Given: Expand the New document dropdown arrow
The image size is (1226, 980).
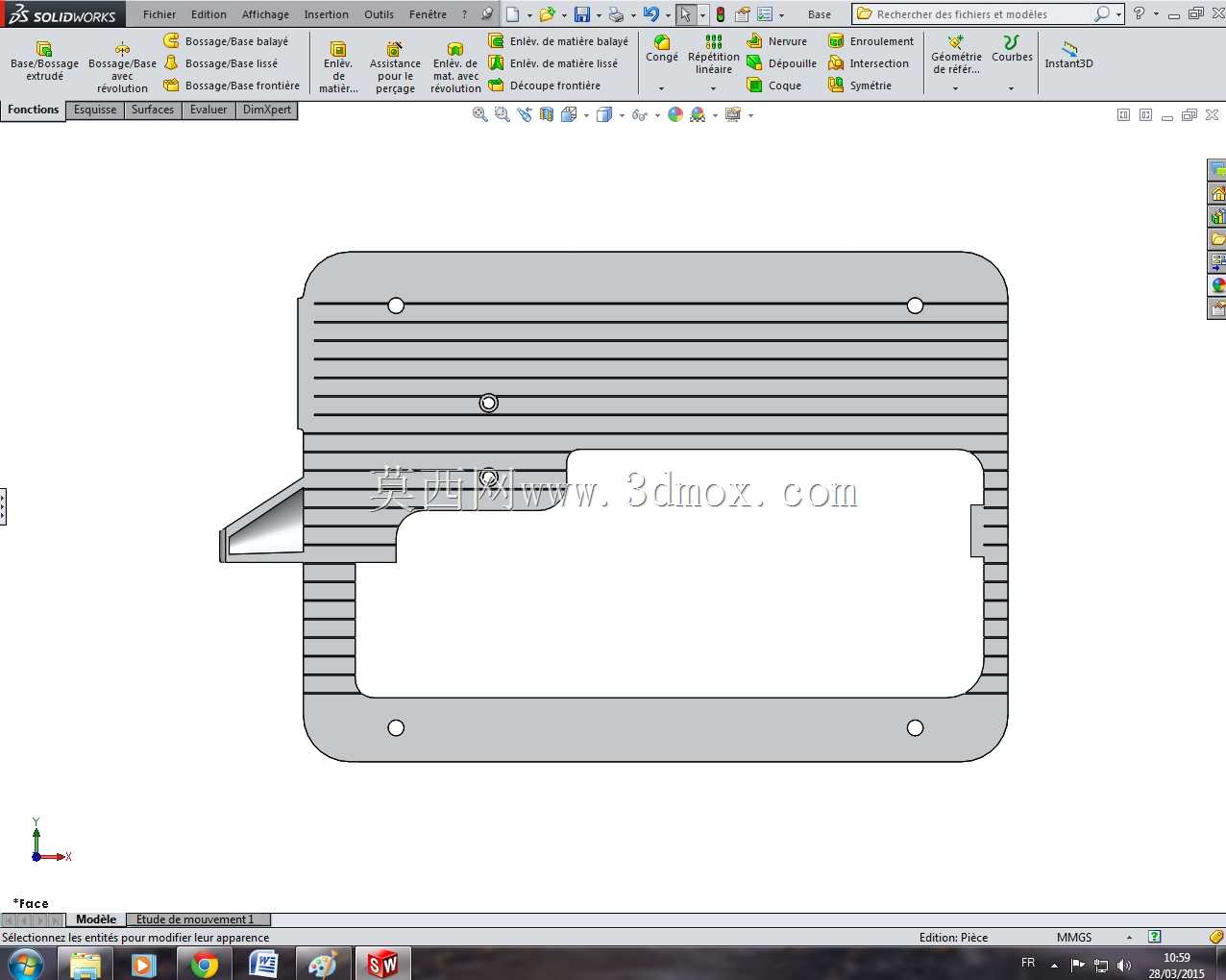Looking at the screenshot, I should 529,15.
